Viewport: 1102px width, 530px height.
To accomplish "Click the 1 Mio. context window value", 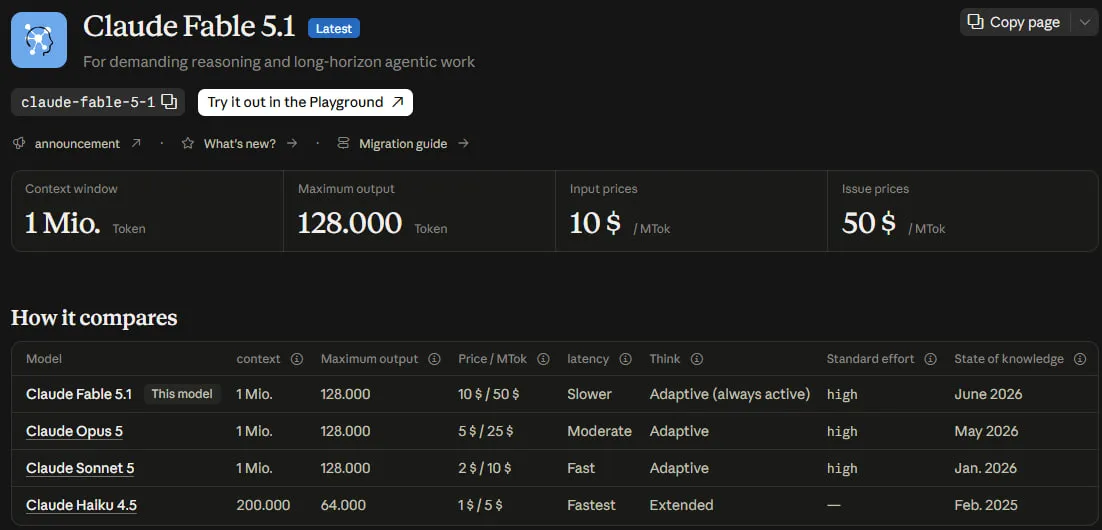I will 63,223.
